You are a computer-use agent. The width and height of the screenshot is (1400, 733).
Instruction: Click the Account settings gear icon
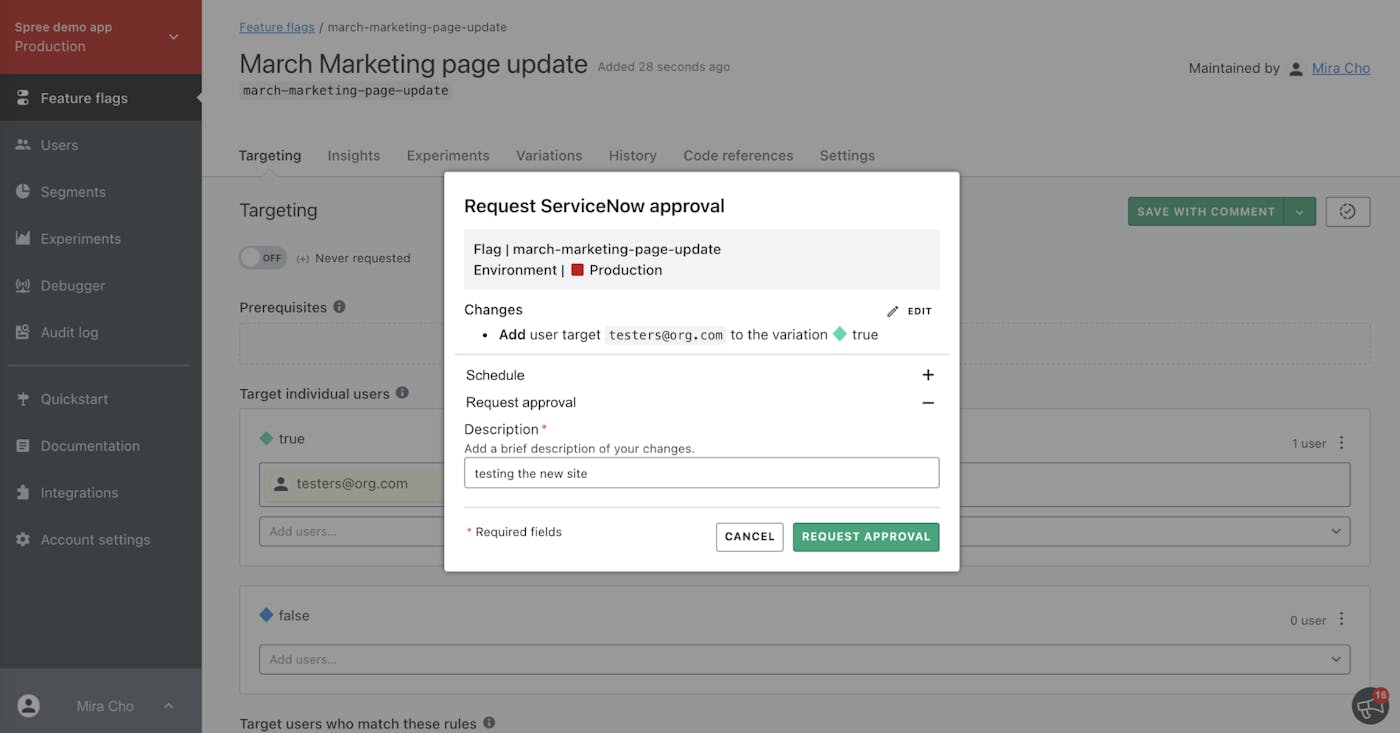tap(23, 540)
